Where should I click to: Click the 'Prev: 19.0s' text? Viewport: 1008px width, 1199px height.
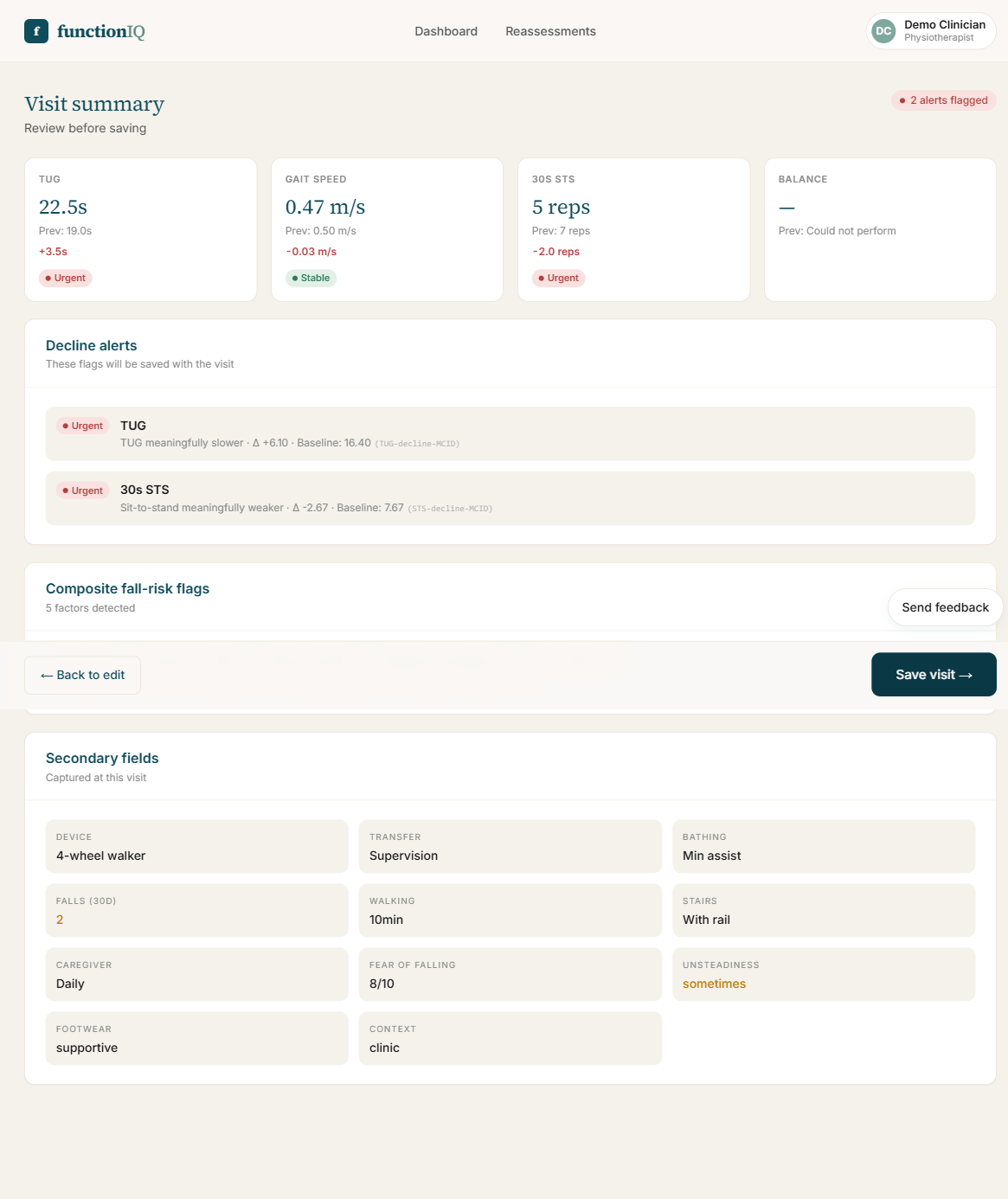[x=65, y=231]
